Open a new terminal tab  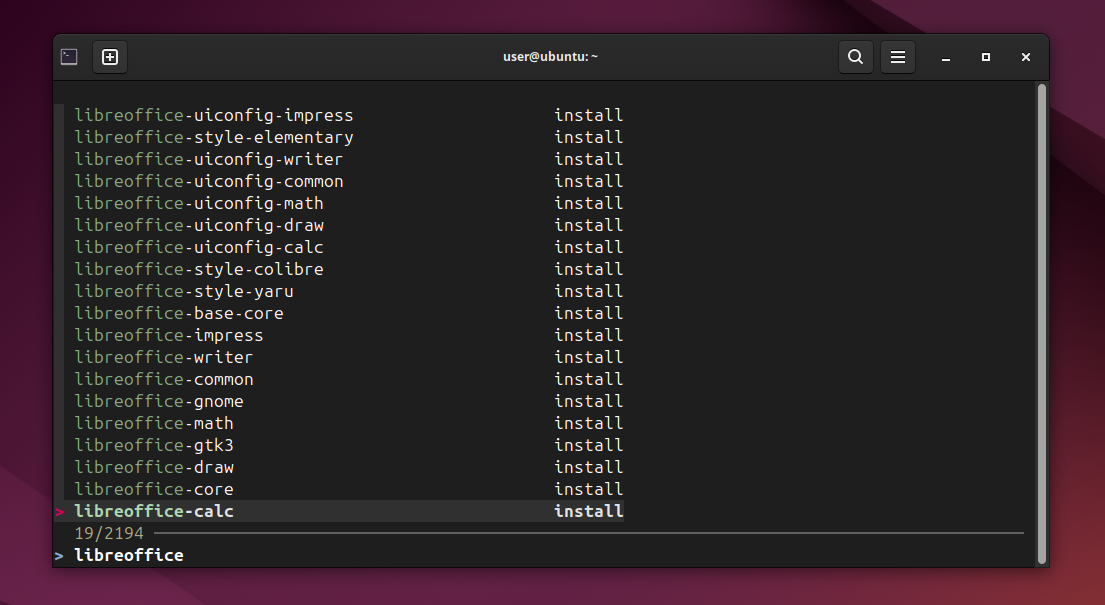coord(110,57)
